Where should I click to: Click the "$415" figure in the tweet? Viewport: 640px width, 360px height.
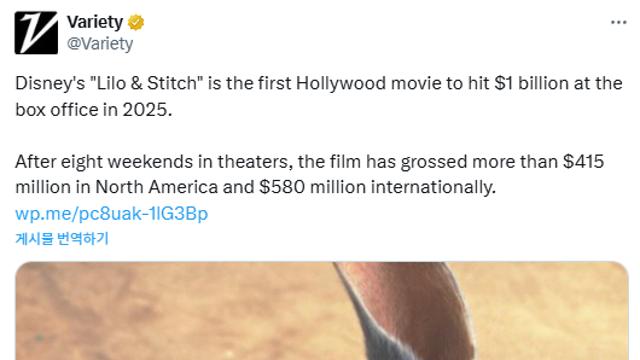pos(583,162)
